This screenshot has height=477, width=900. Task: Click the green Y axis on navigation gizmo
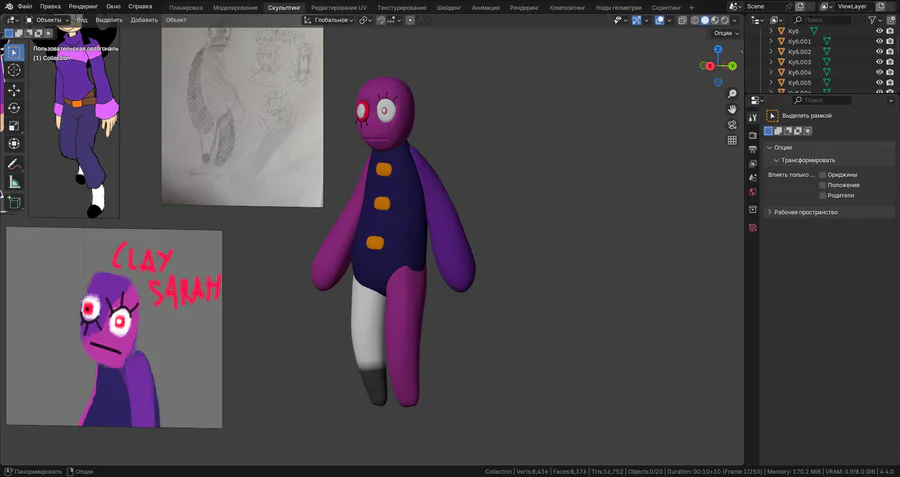pyautogui.click(x=732, y=66)
